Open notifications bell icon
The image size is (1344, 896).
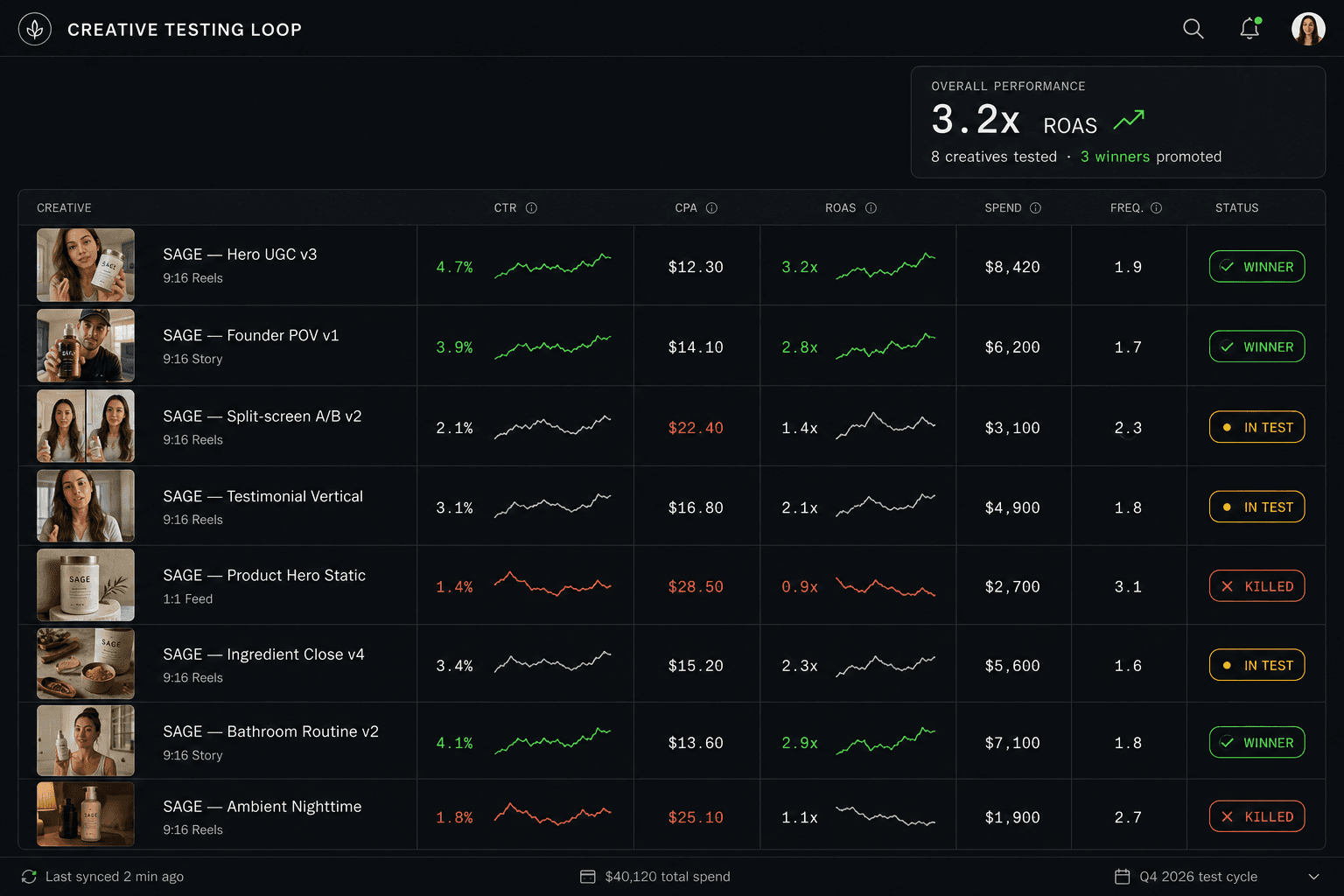1249,29
